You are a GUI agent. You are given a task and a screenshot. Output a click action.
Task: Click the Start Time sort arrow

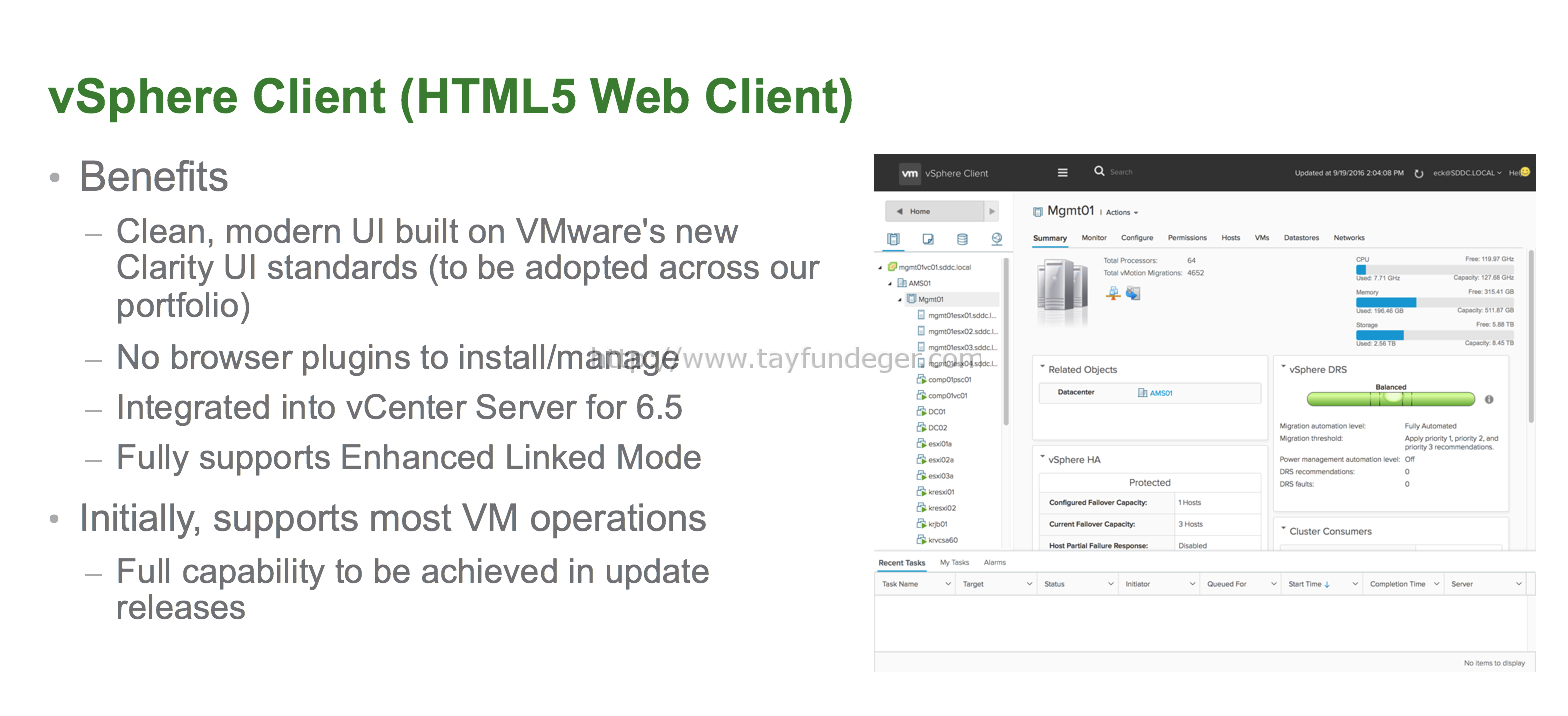1327,584
